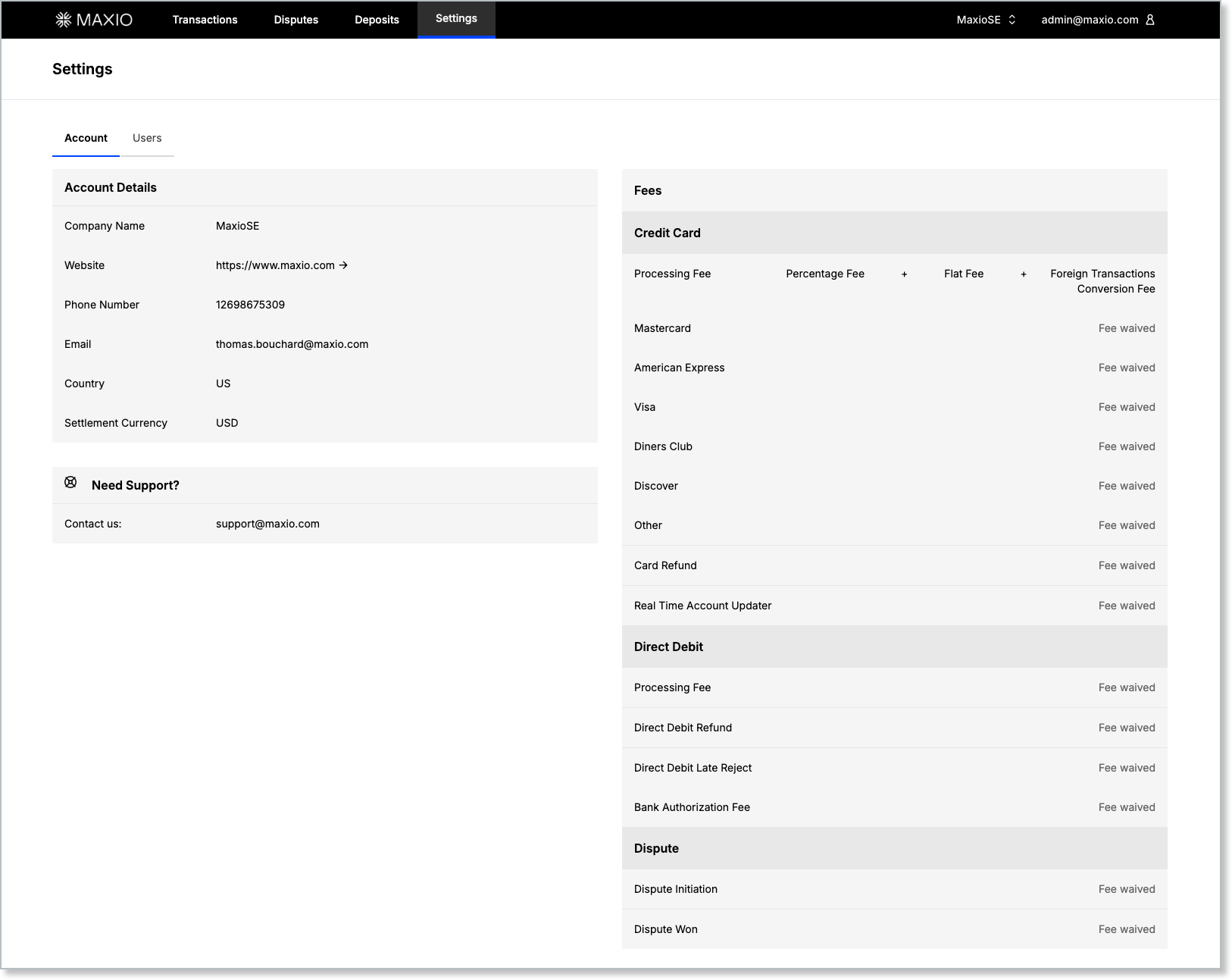The width and height of the screenshot is (1232, 980).
Task: Select the Account tab
Action: point(86,138)
